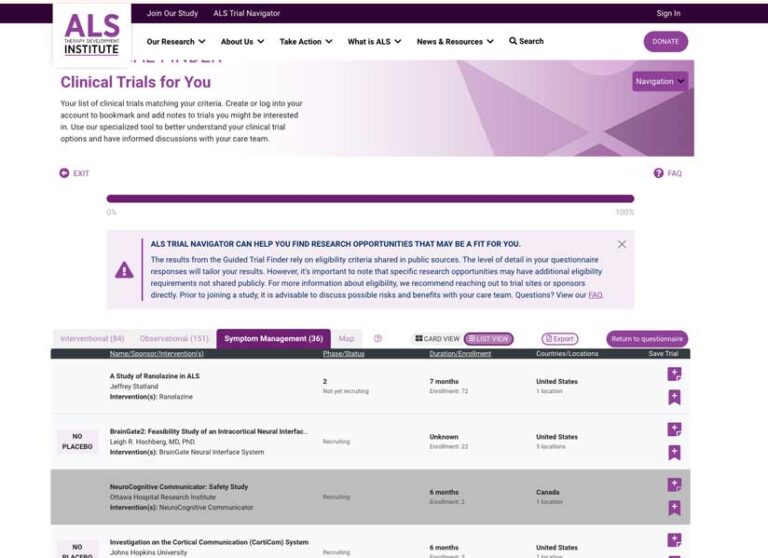768x558 pixels.
Task: Click 'Leigh R. Hochberg, MD, PhD.' text
Action: (152, 441)
